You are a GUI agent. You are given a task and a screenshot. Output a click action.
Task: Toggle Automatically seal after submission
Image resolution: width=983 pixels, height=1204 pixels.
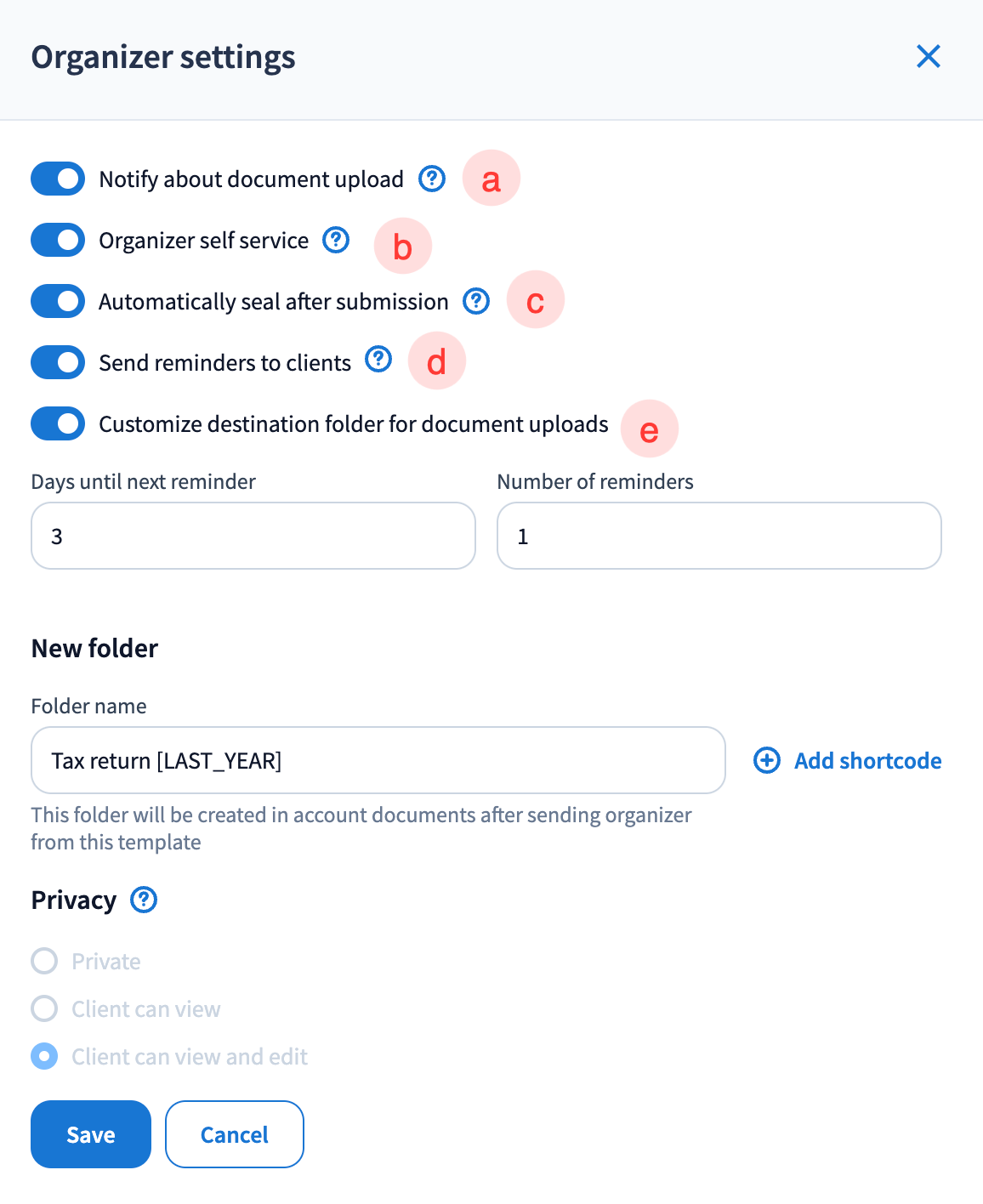pos(58,301)
